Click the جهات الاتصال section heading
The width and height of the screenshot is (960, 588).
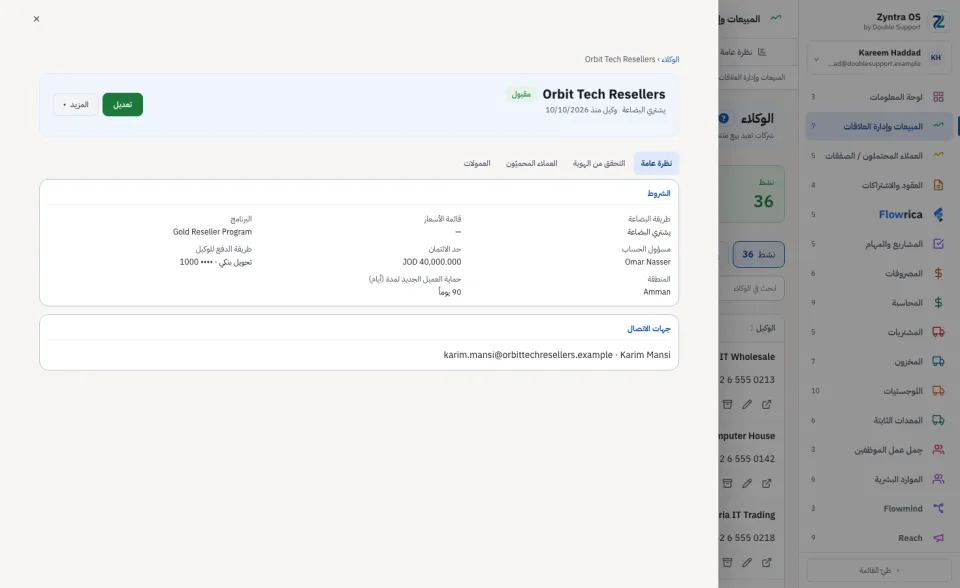(648, 329)
